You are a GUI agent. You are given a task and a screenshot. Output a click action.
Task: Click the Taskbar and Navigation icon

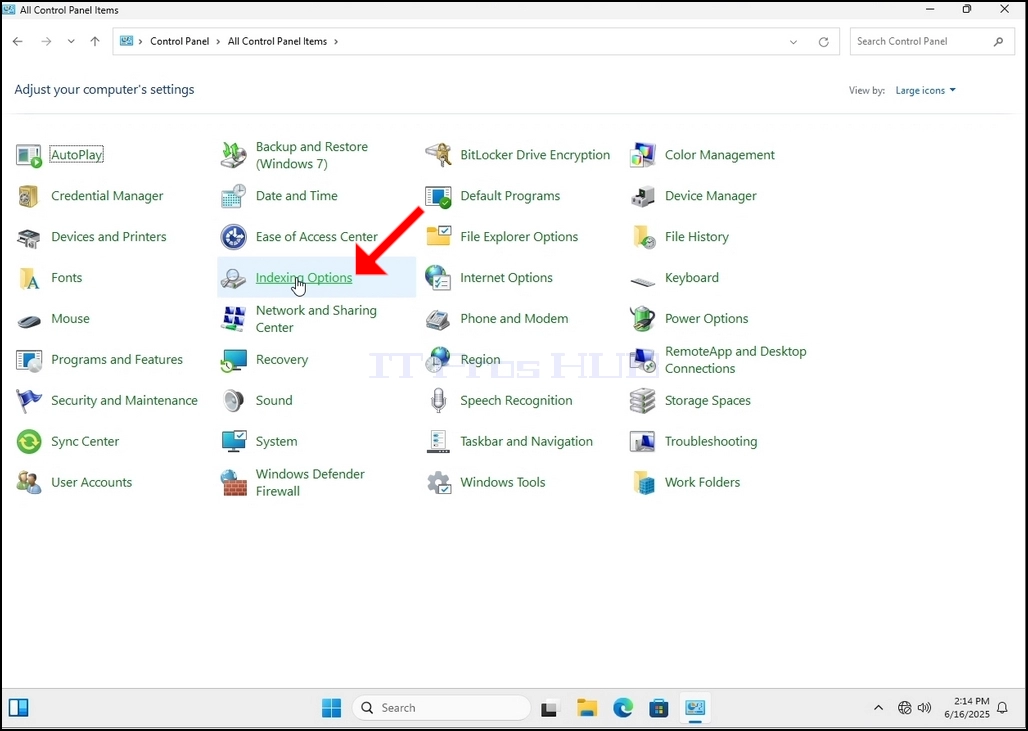click(x=438, y=442)
